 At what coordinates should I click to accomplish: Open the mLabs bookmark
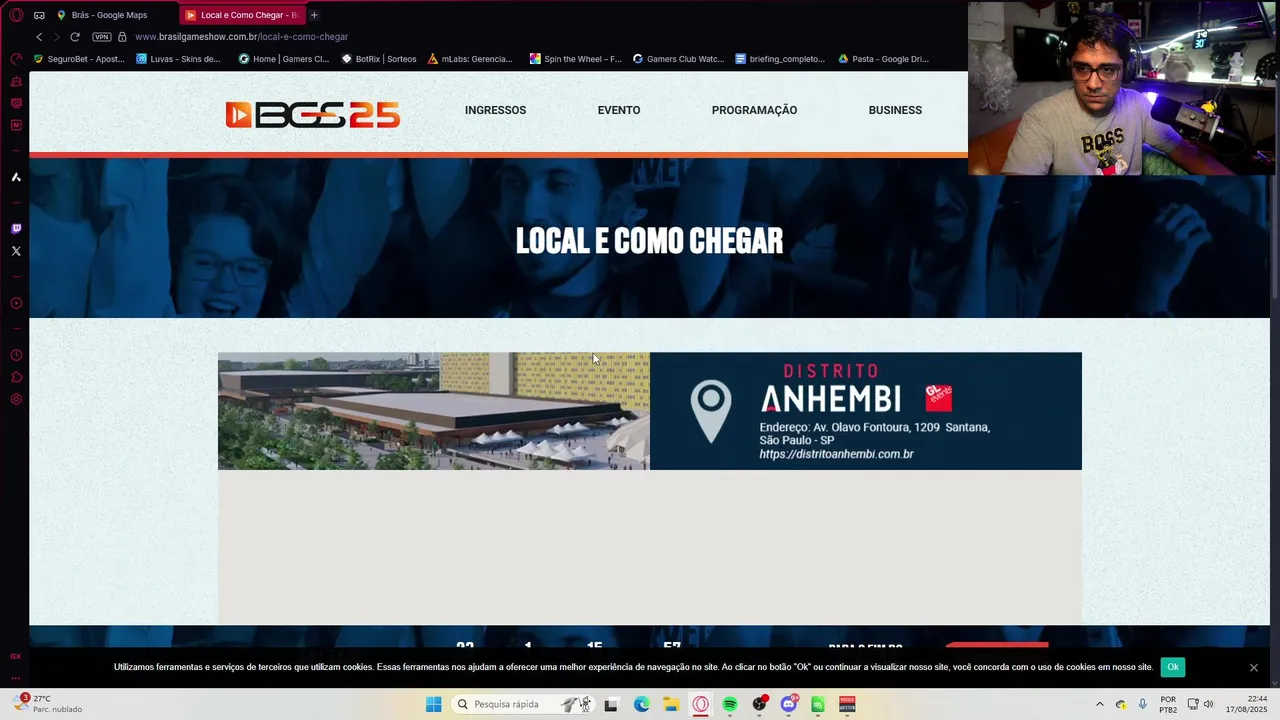click(470, 59)
